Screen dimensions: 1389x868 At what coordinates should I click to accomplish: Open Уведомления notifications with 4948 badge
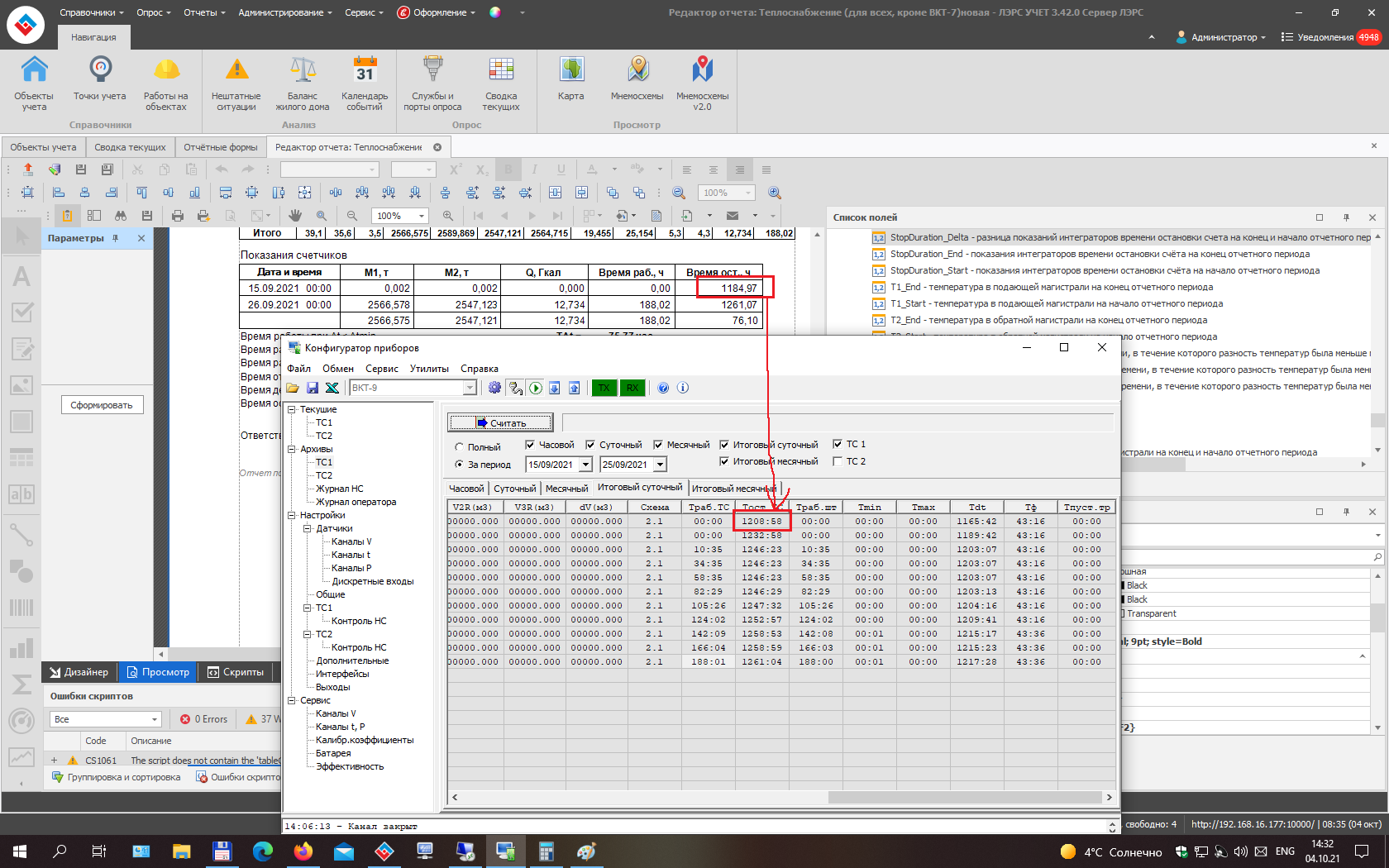pyautogui.click(x=1331, y=37)
